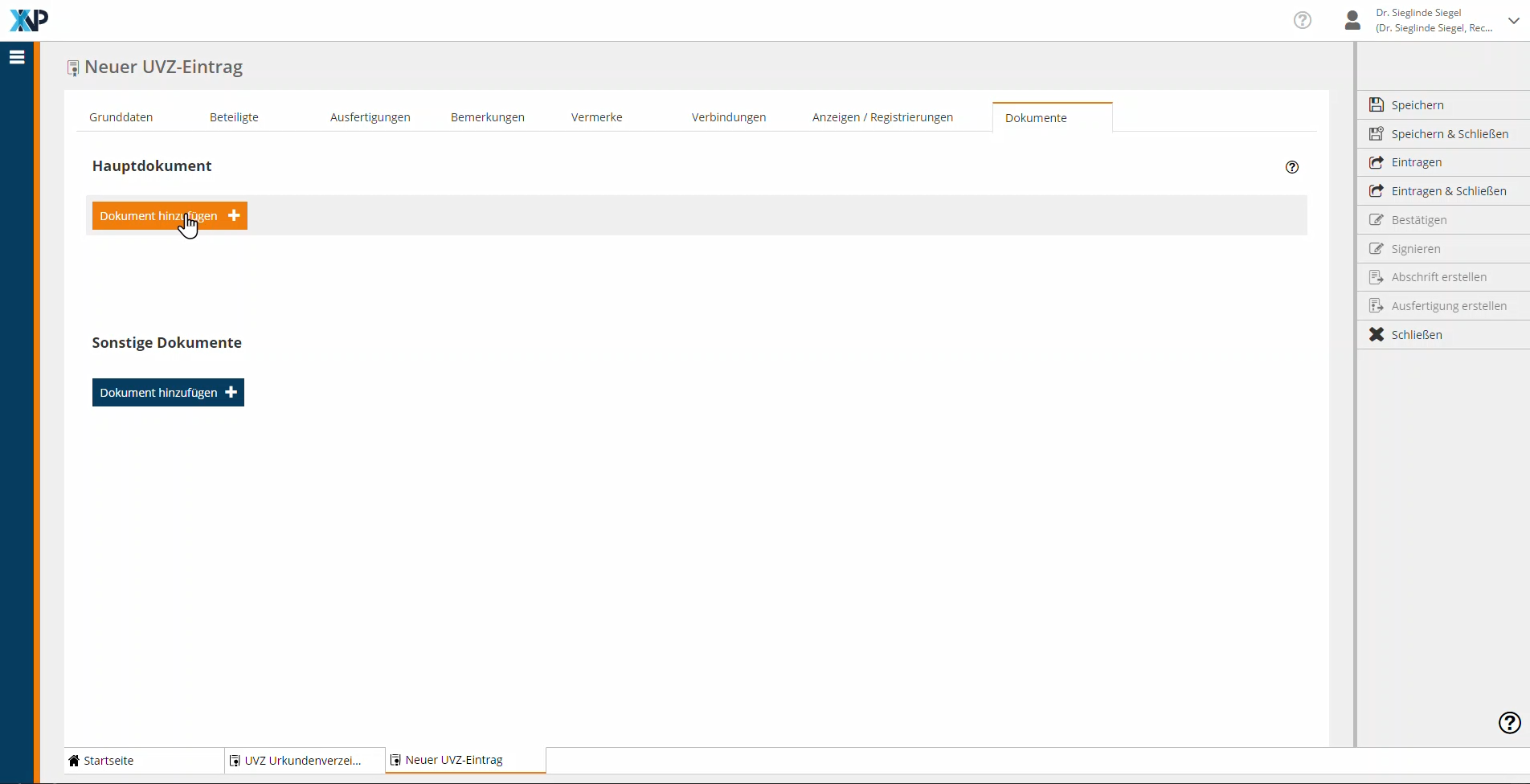Image resolution: width=1530 pixels, height=784 pixels.
Task: Click Eintragen & Schließen
Action: [1448, 191]
